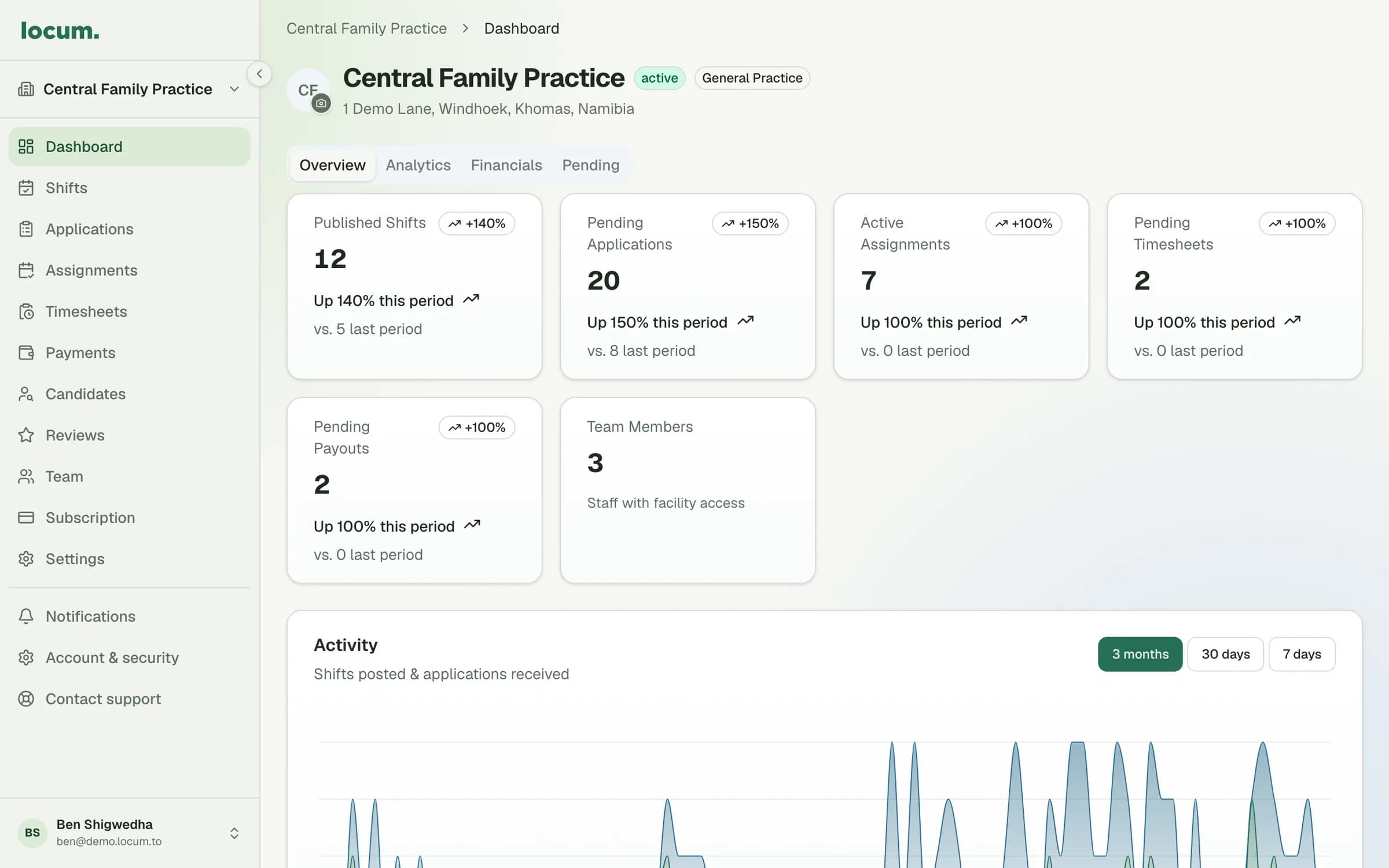Click the Active Assignments value 7
Screen dimensions: 1389x868
tap(868, 281)
